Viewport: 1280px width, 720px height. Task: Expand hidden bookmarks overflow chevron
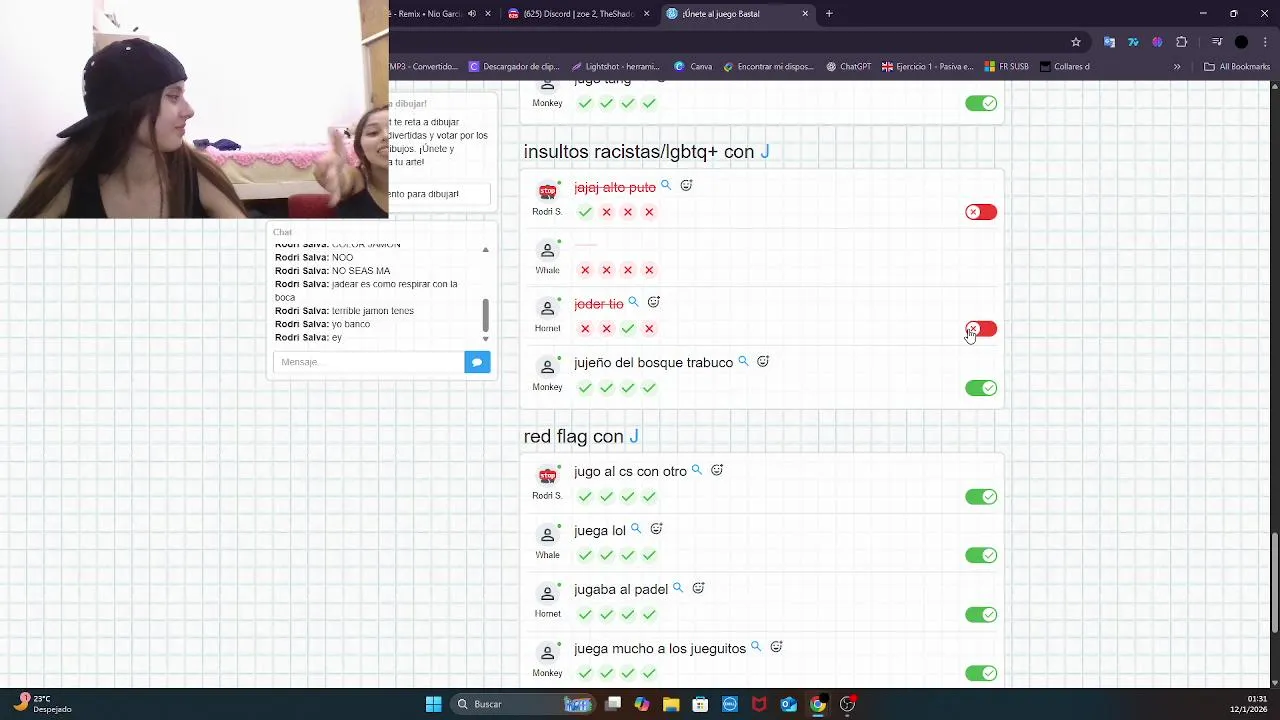pyautogui.click(x=1177, y=67)
